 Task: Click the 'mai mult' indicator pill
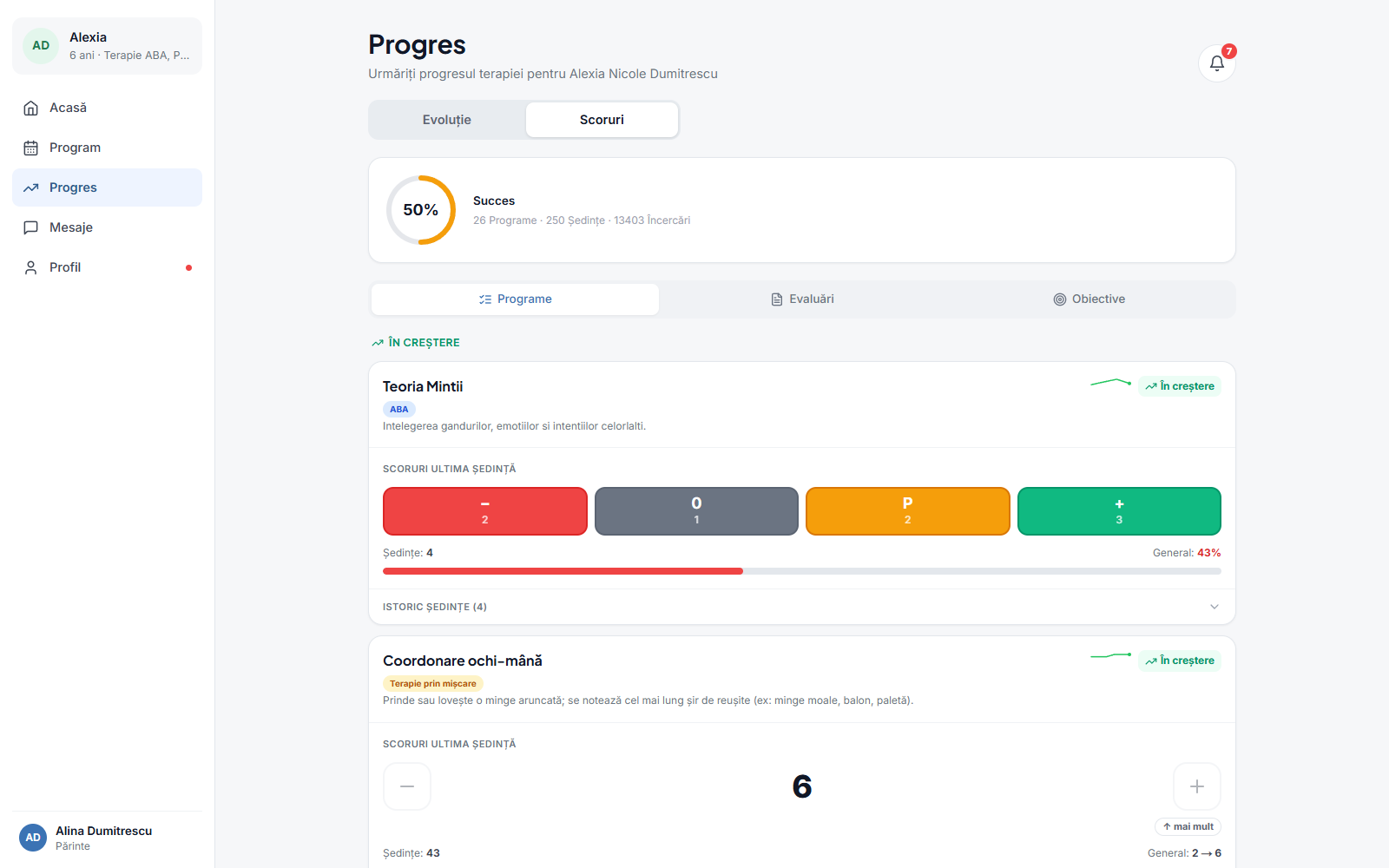click(x=1188, y=826)
